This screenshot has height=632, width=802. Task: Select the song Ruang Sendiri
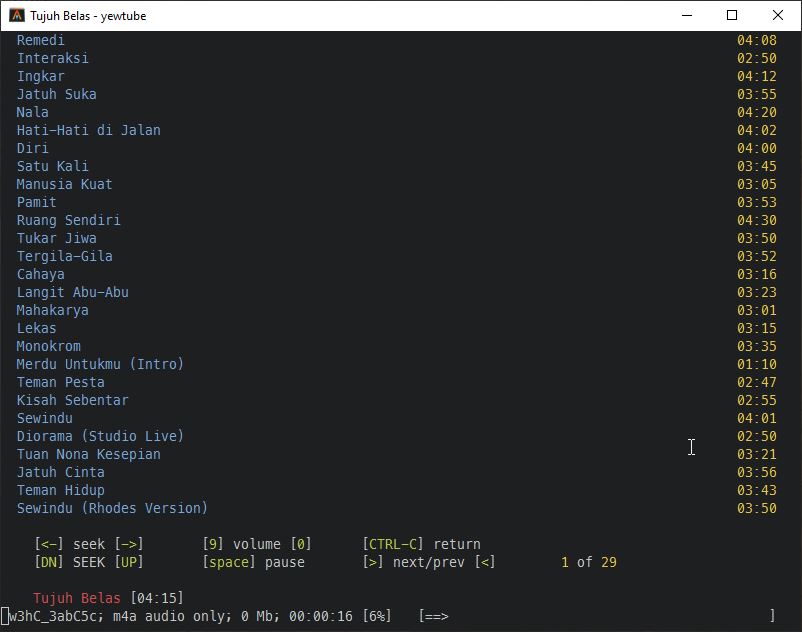[68, 220]
